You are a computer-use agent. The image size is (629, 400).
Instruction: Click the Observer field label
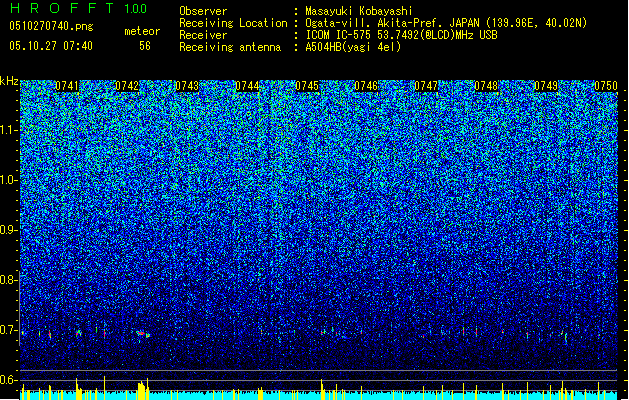pos(203,11)
